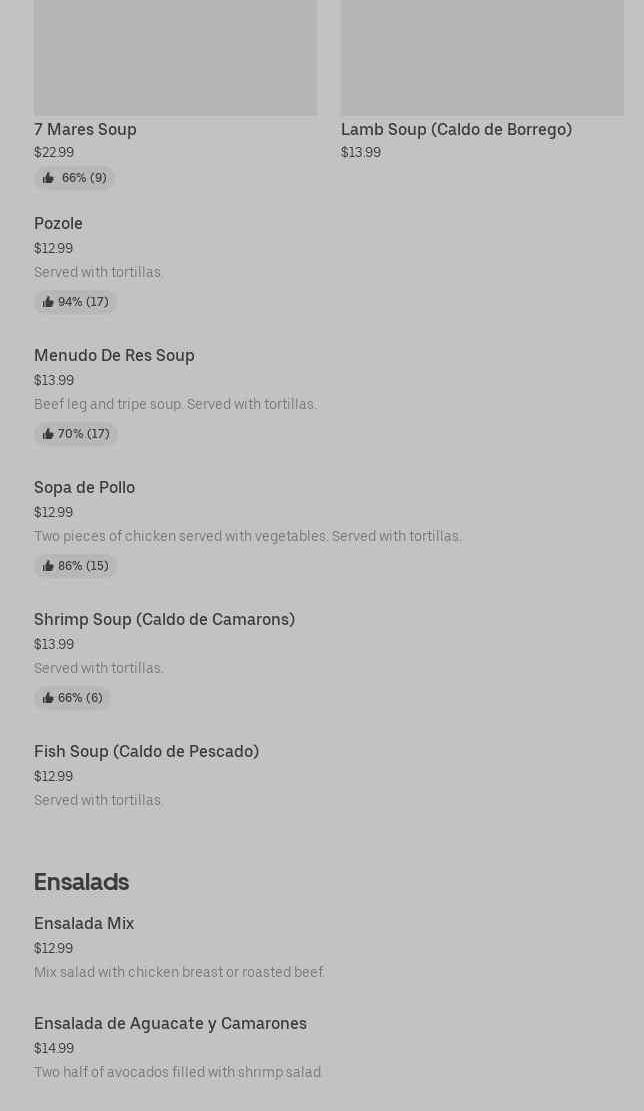Click thumbs-up icon on 7 Mares Soup rating
This screenshot has height=1111, width=644.
tap(48, 178)
